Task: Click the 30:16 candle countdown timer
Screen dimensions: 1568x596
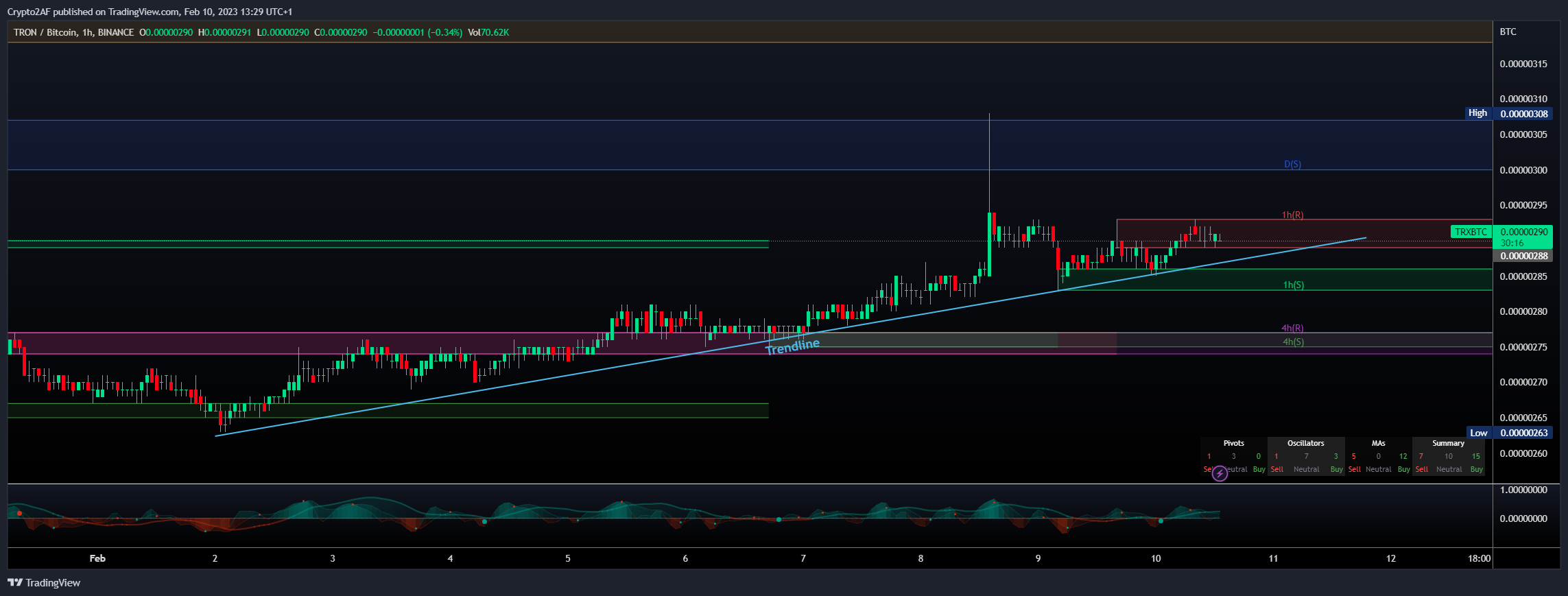Action: [1512, 243]
